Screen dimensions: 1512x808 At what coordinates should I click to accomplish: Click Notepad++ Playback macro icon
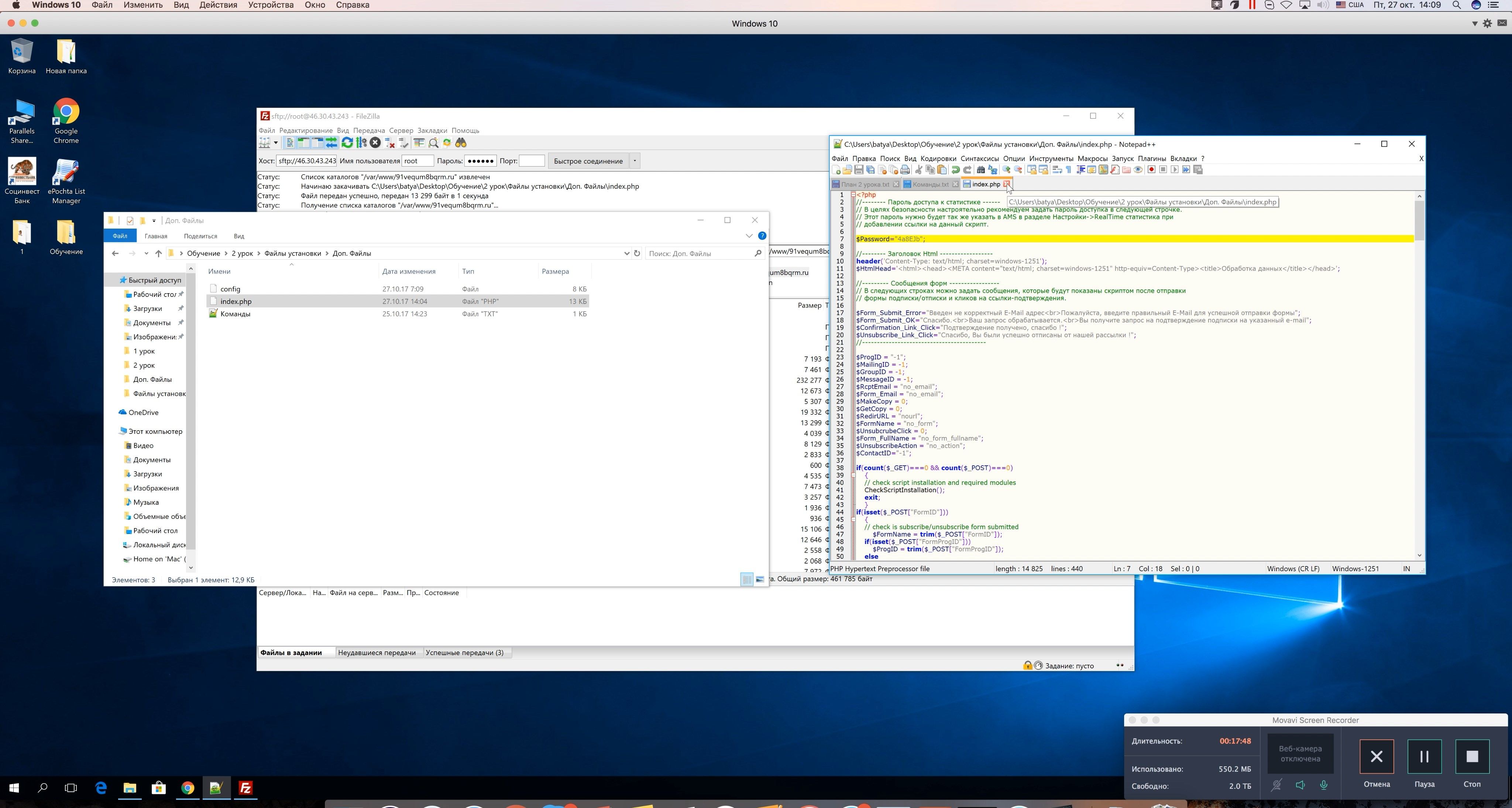coord(1175,170)
